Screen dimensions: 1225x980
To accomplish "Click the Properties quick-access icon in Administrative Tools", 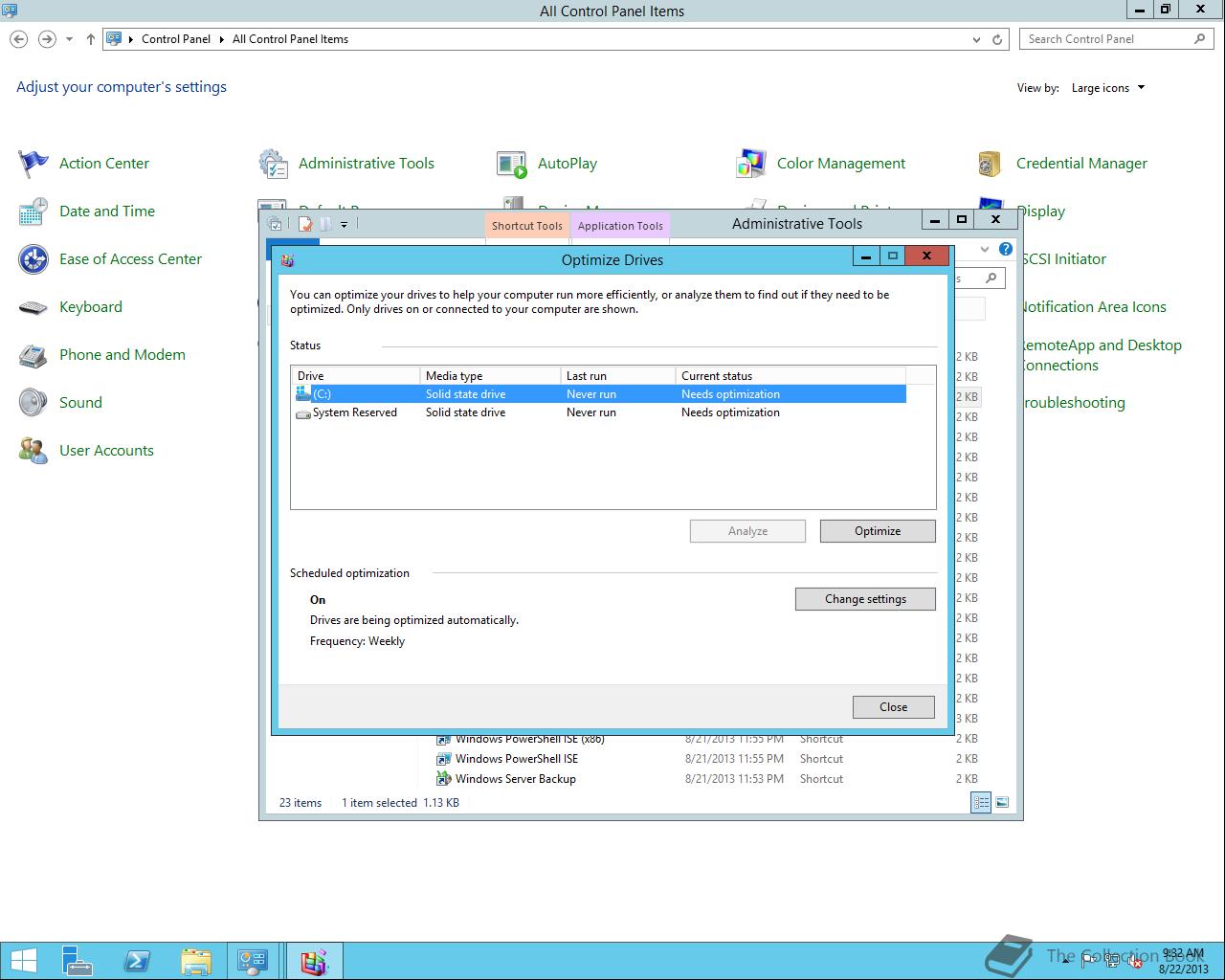I will [305, 224].
